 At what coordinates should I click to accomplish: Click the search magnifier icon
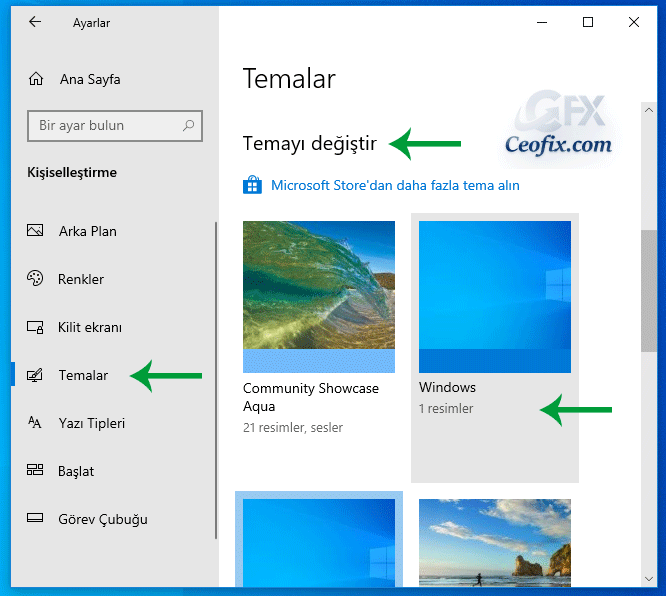(x=188, y=125)
